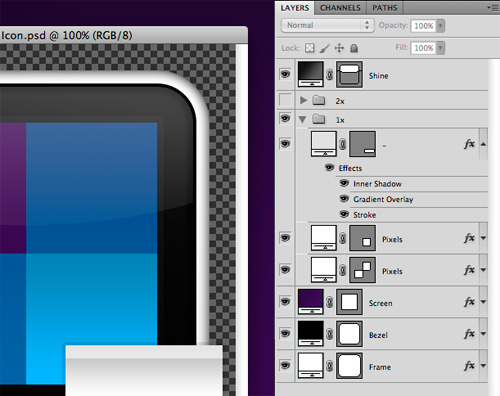Switch to the Paths tab

tap(385, 8)
